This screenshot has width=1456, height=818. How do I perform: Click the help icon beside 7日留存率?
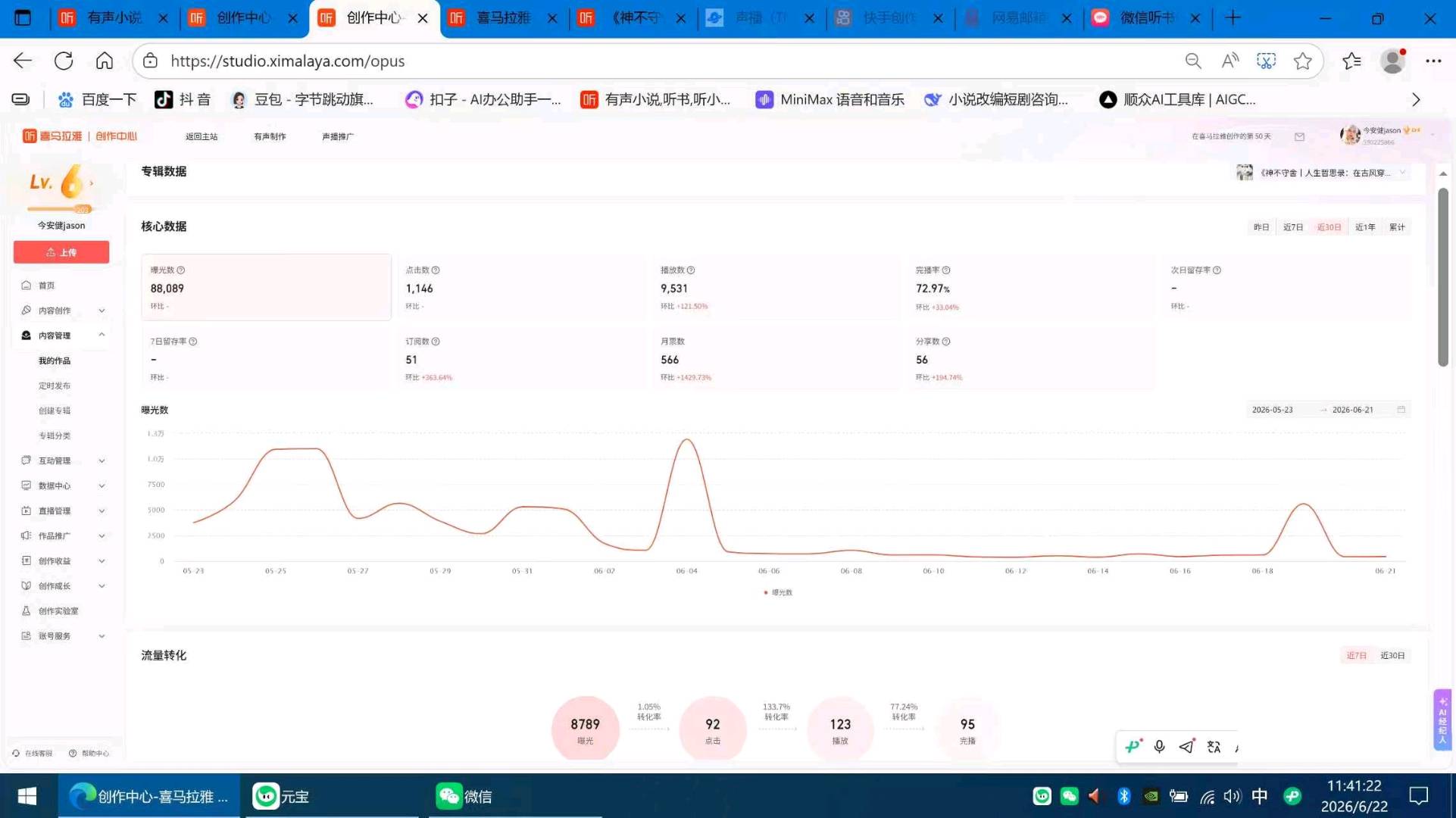pyautogui.click(x=193, y=342)
